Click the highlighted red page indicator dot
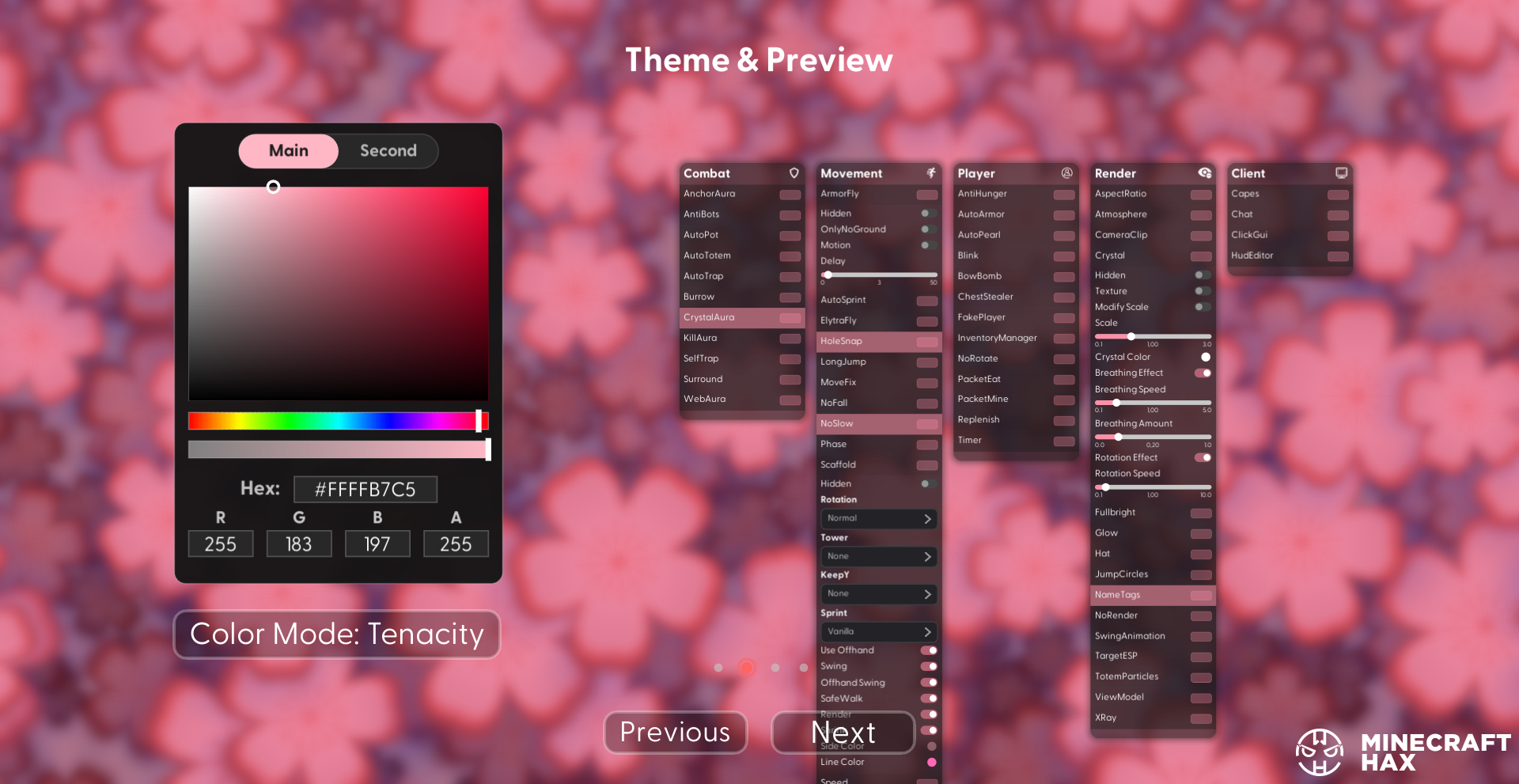 [x=746, y=668]
